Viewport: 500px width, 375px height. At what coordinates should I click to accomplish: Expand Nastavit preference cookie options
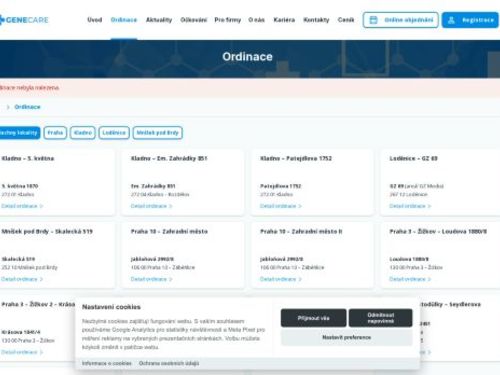pos(347,337)
